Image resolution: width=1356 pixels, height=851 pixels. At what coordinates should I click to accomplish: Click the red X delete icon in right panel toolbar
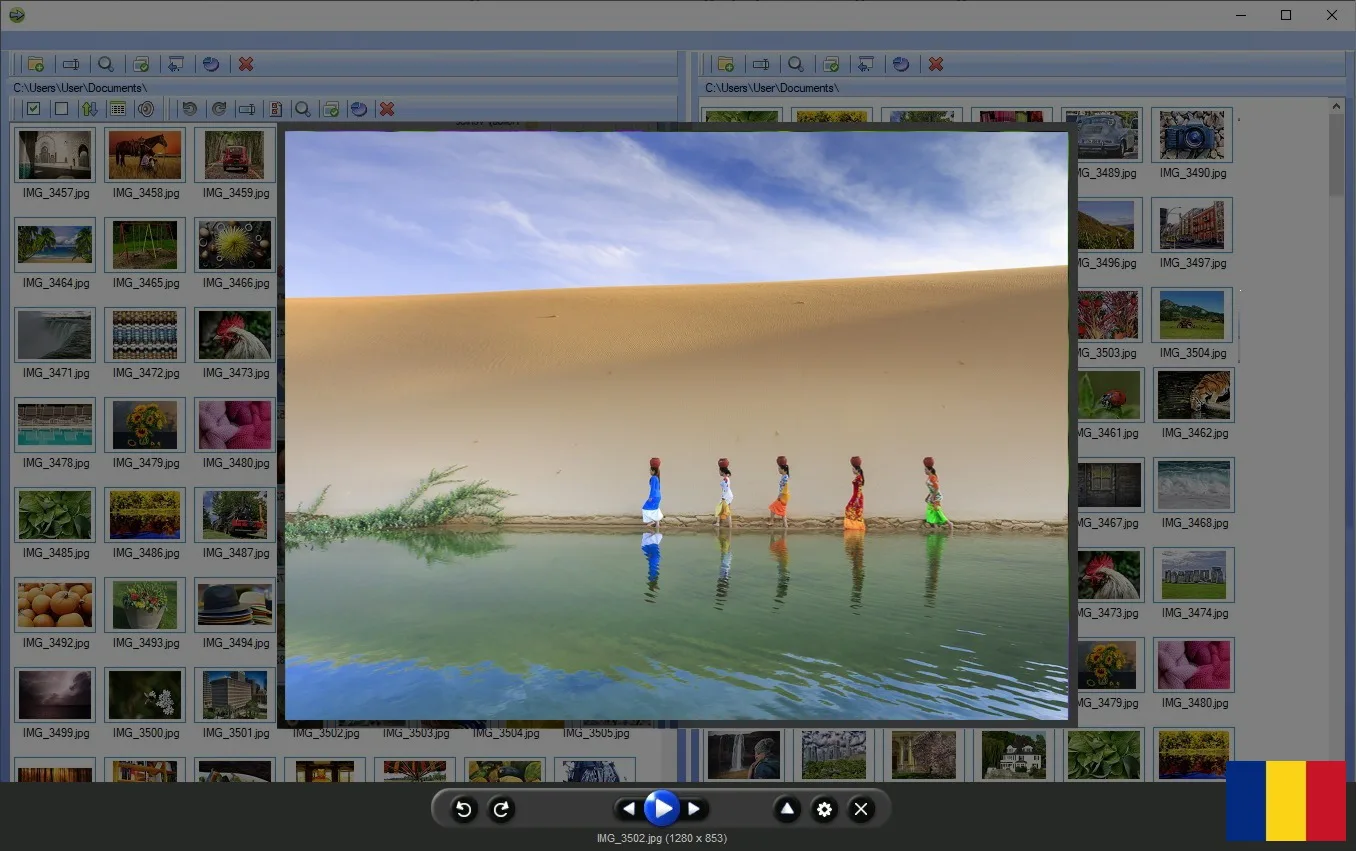pos(936,64)
